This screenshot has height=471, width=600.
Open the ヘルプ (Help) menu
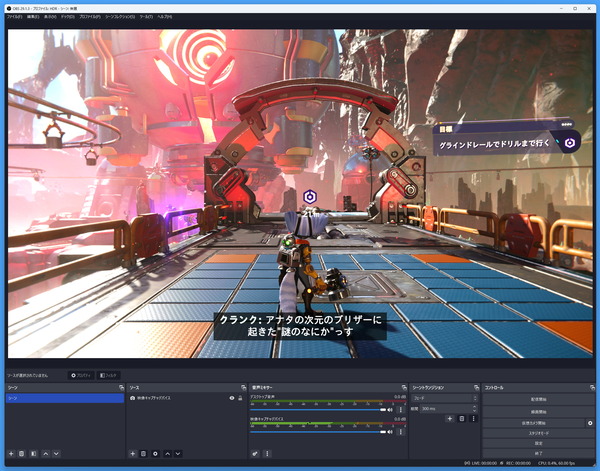pyautogui.click(x=165, y=17)
